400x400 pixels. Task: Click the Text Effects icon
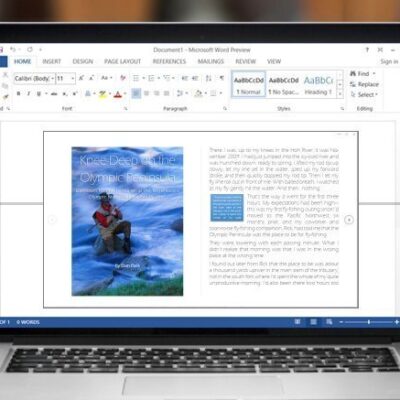point(88,94)
